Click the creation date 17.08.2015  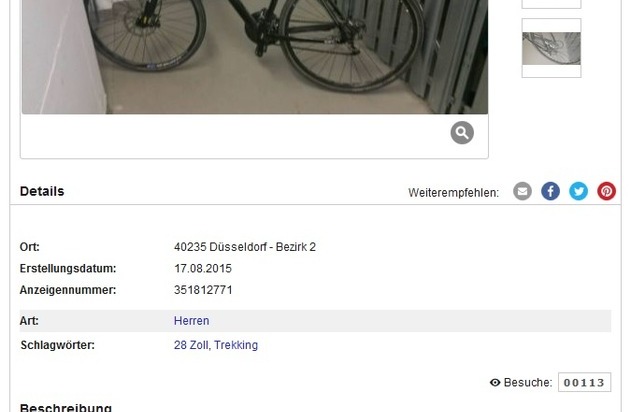coord(202,269)
